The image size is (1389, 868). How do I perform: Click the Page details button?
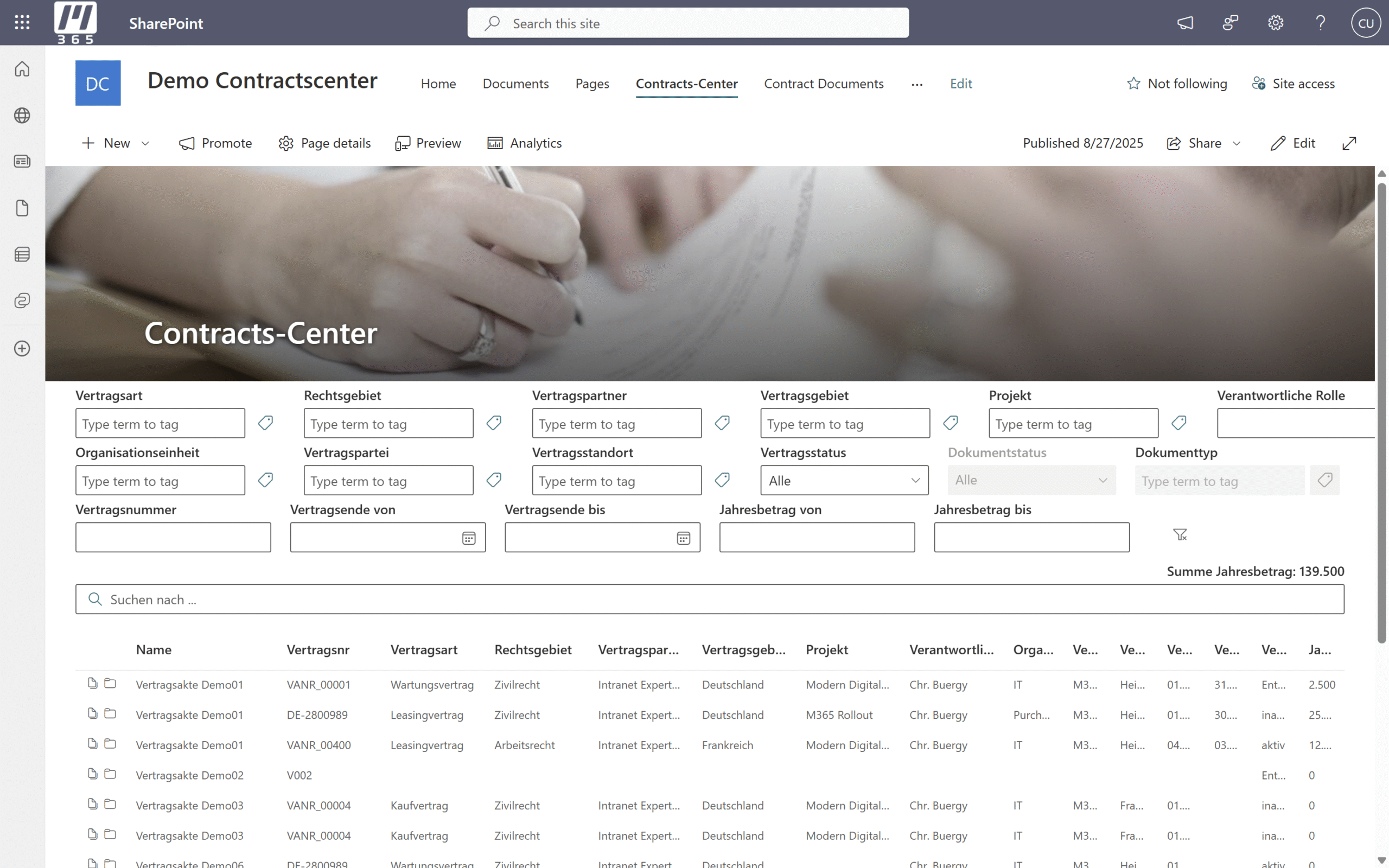click(x=324, y=143)
